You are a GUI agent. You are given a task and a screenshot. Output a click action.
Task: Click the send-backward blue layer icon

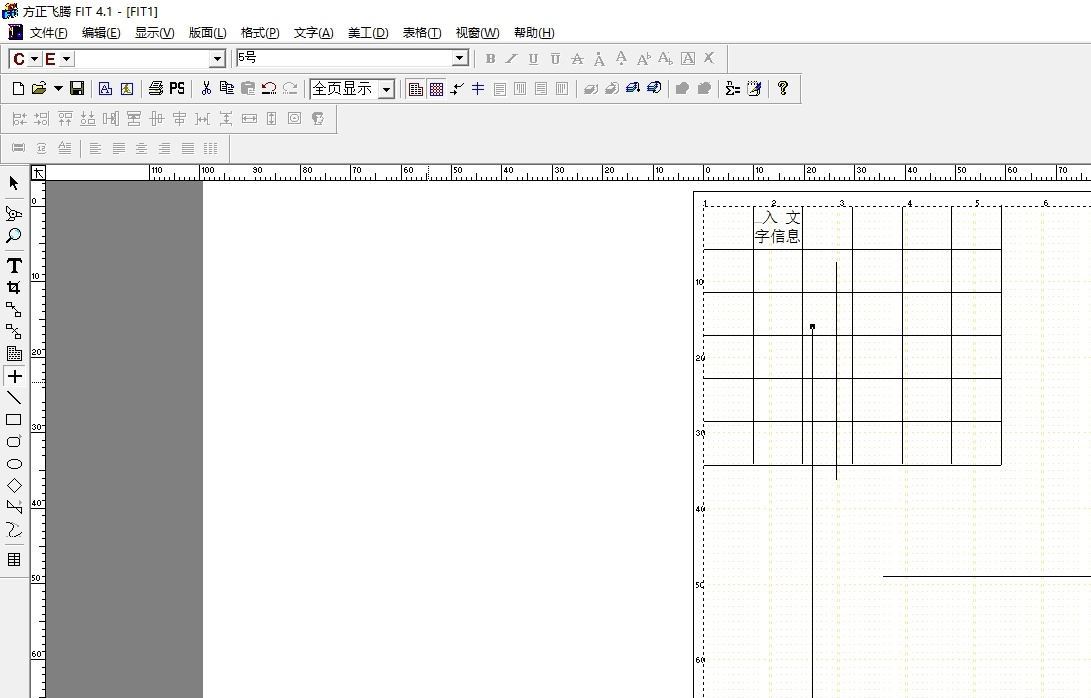653,88
